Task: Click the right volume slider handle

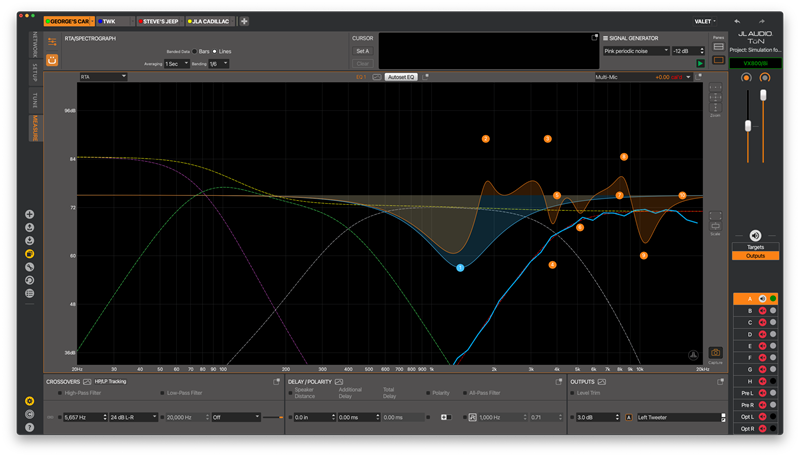Action: (x=763, y=95)
